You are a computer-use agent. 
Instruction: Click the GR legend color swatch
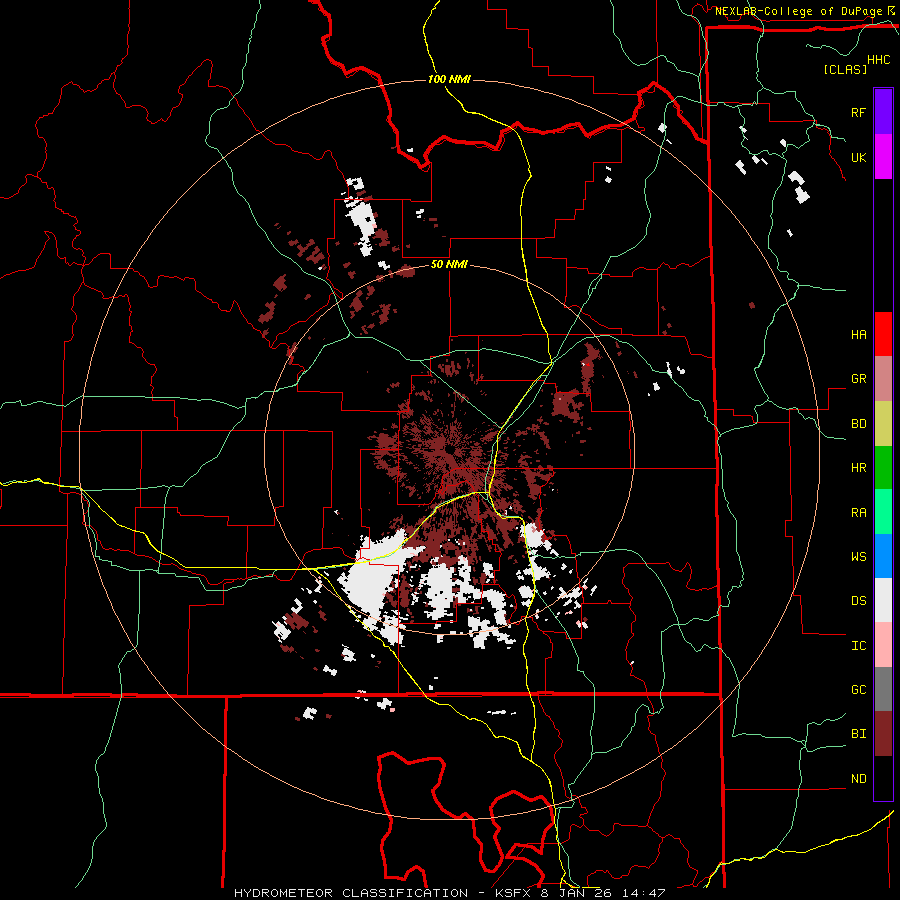[883, 379]
